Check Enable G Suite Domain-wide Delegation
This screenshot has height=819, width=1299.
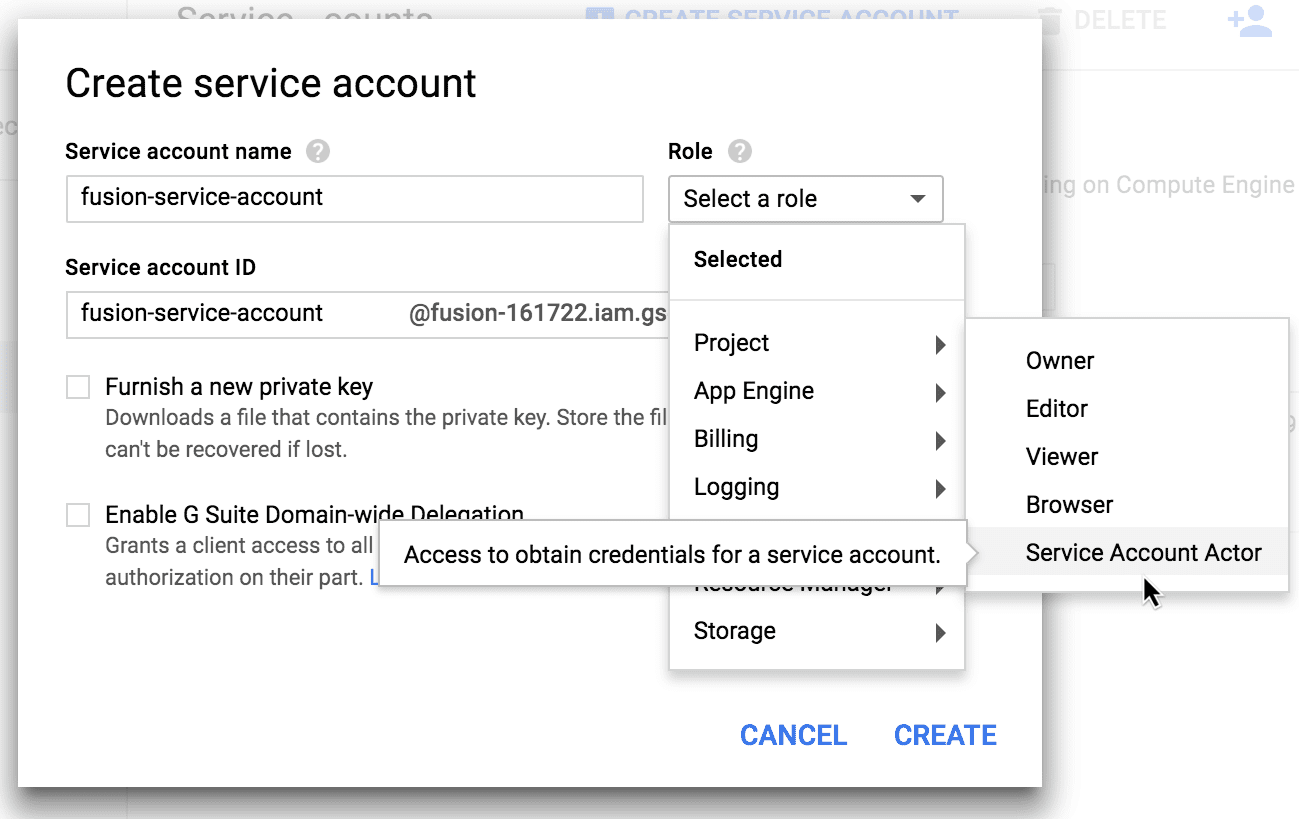pos(78,514)
